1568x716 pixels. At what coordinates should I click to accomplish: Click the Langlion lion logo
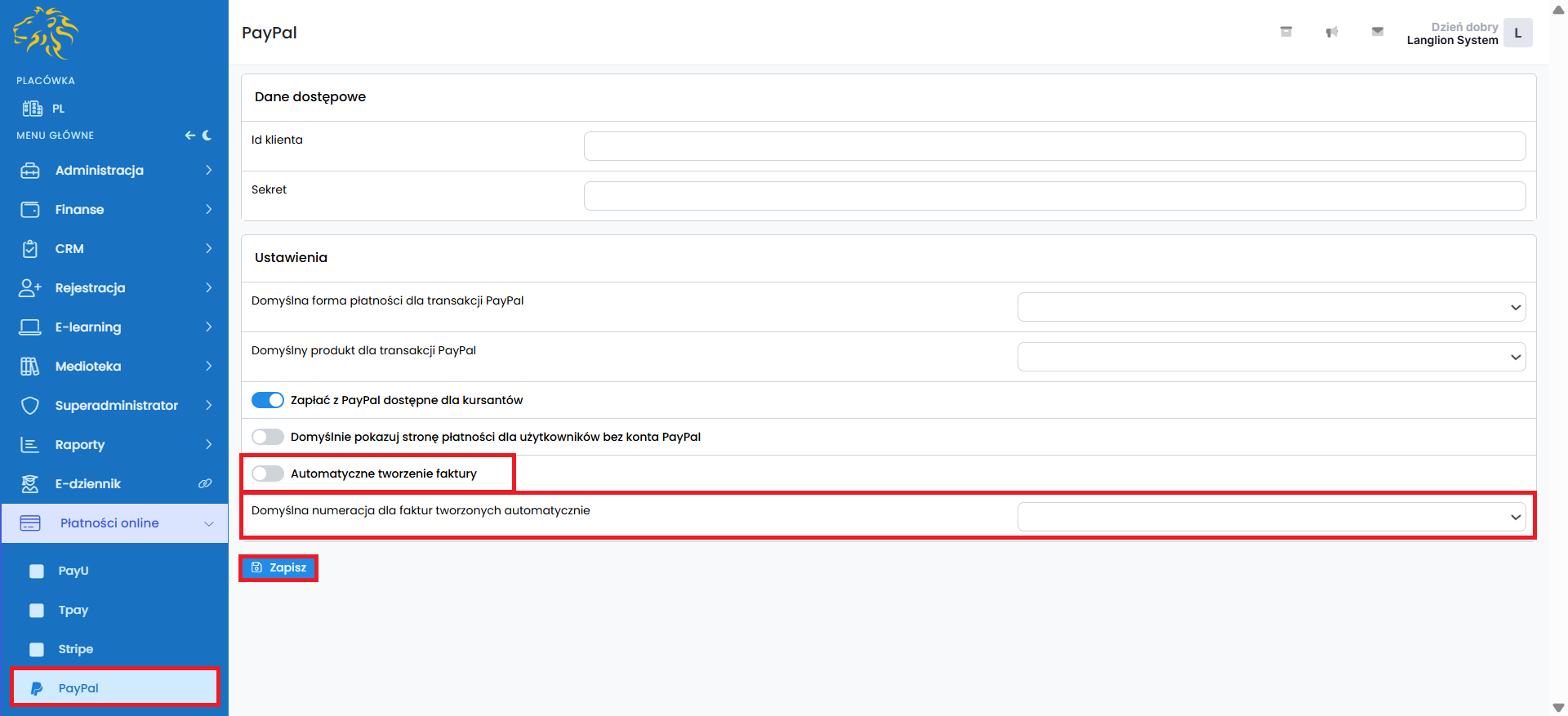coord(46,33)
